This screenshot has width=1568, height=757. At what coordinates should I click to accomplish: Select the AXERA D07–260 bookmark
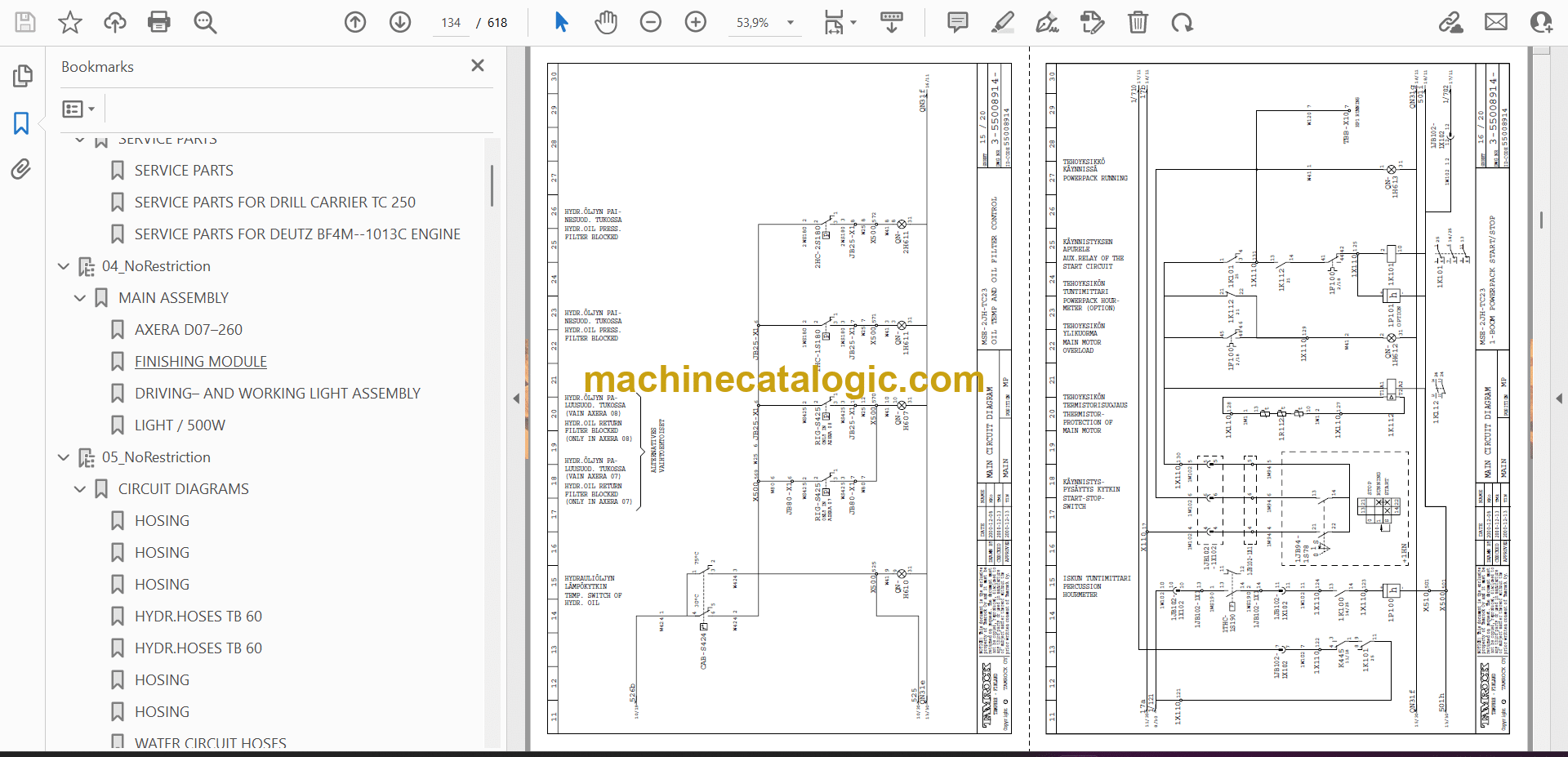coord(188,330)
